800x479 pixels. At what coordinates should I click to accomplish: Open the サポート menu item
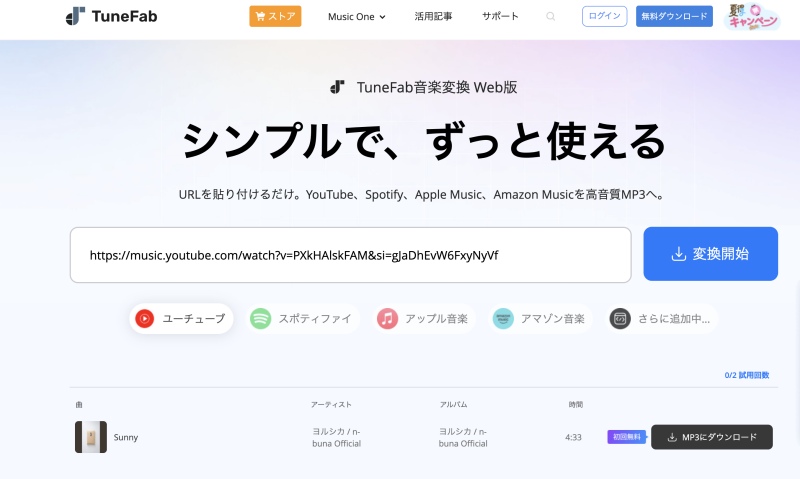point(500,16)
